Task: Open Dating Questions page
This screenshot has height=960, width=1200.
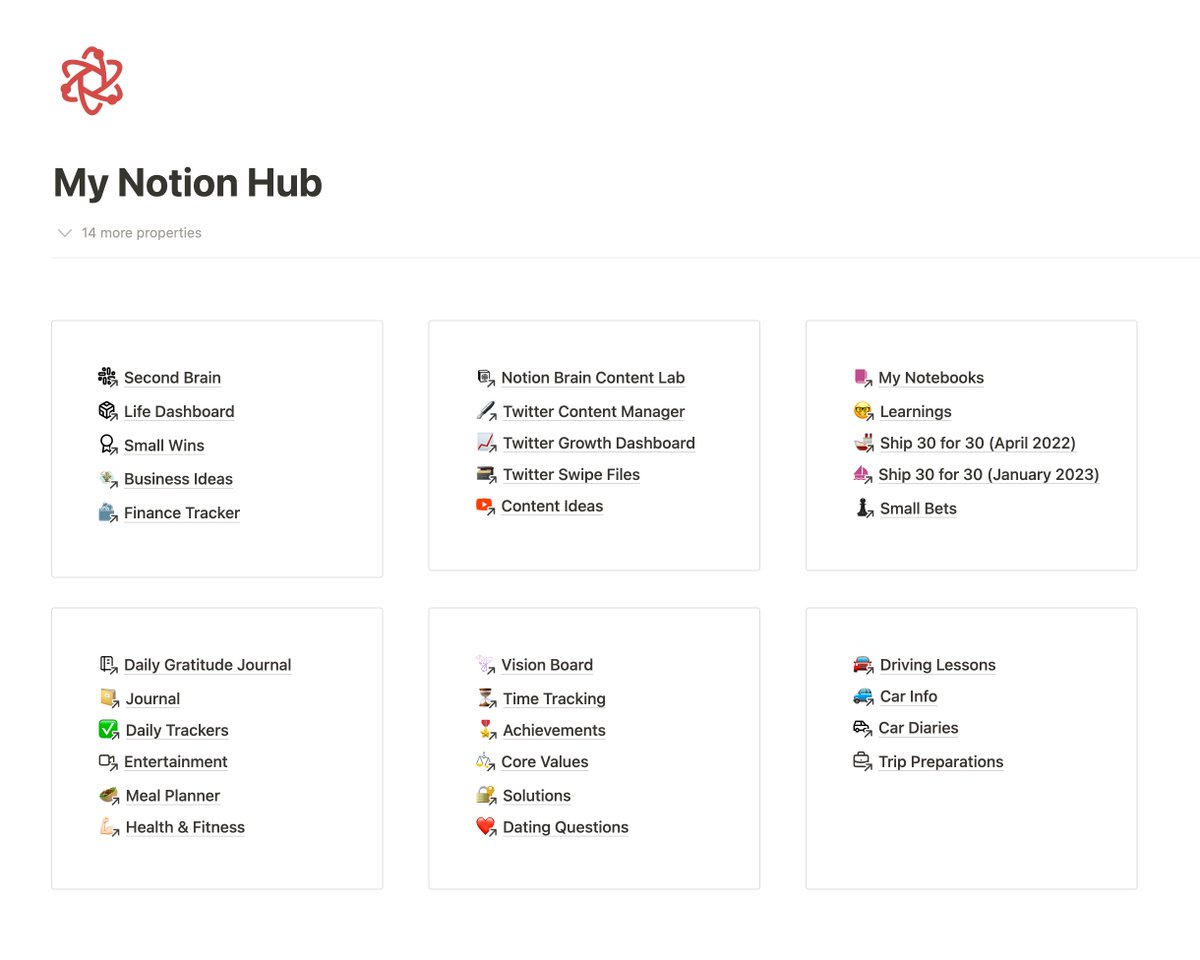Action: [566, 827]
